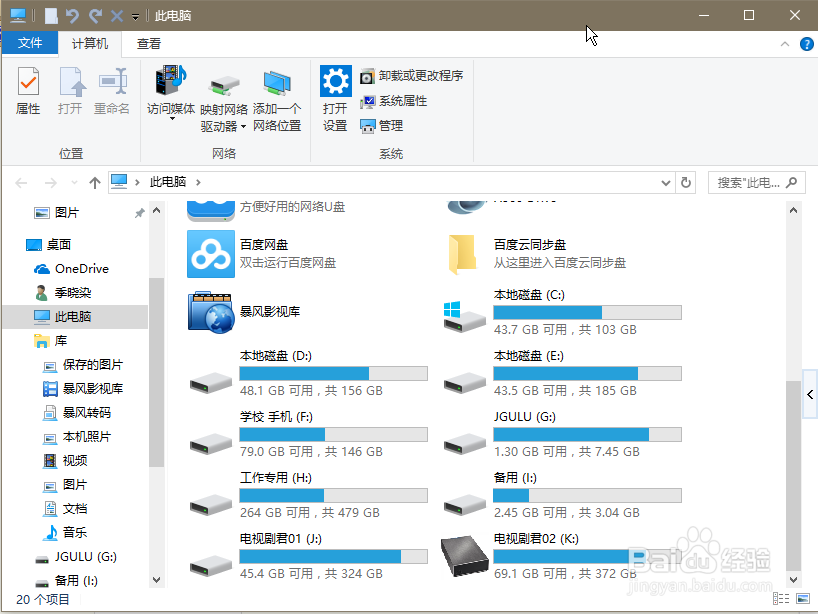Click the navigation pane scroll down arrow

point(157,580)
